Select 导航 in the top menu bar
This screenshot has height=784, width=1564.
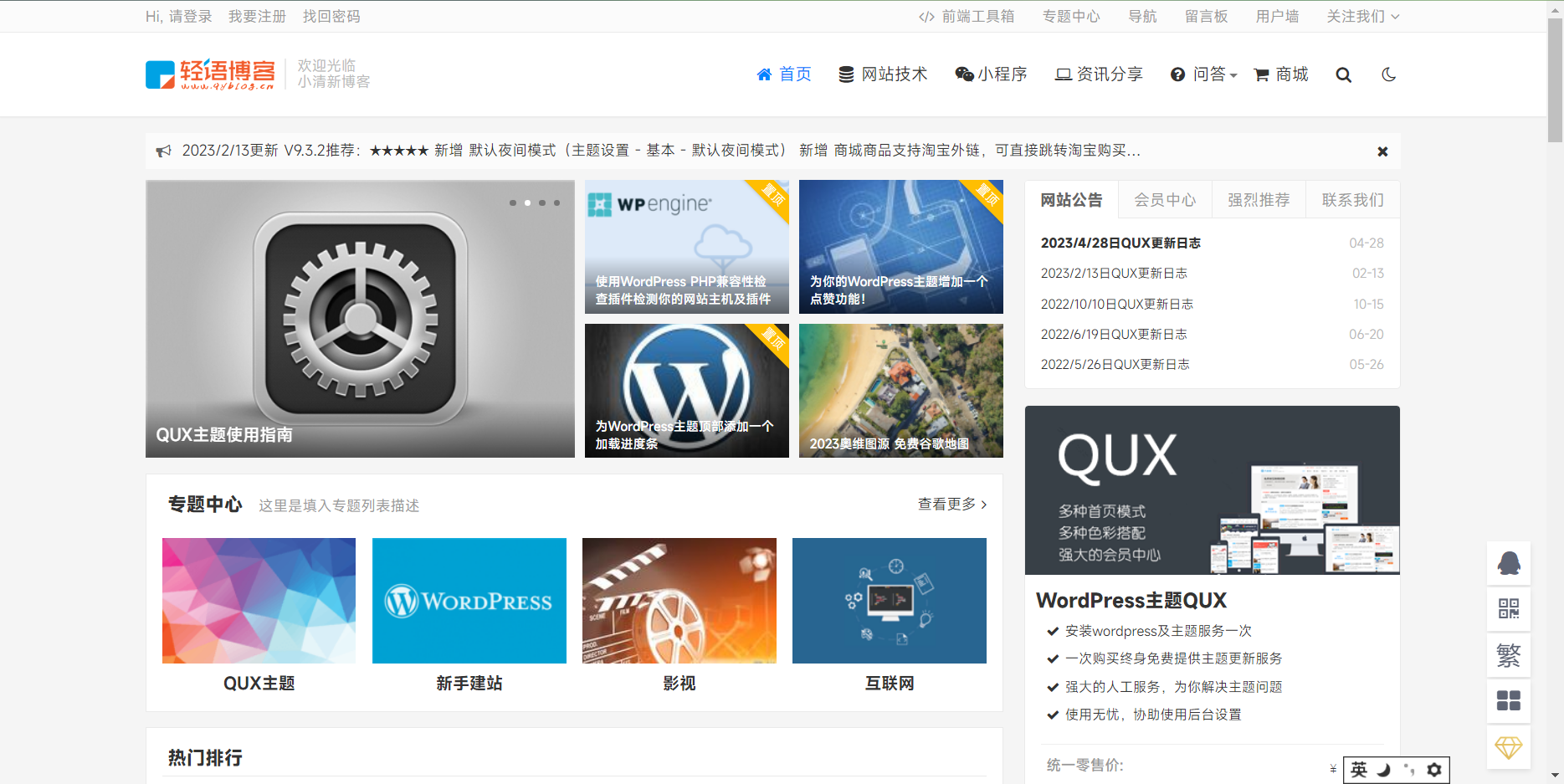click(1142, 15)
